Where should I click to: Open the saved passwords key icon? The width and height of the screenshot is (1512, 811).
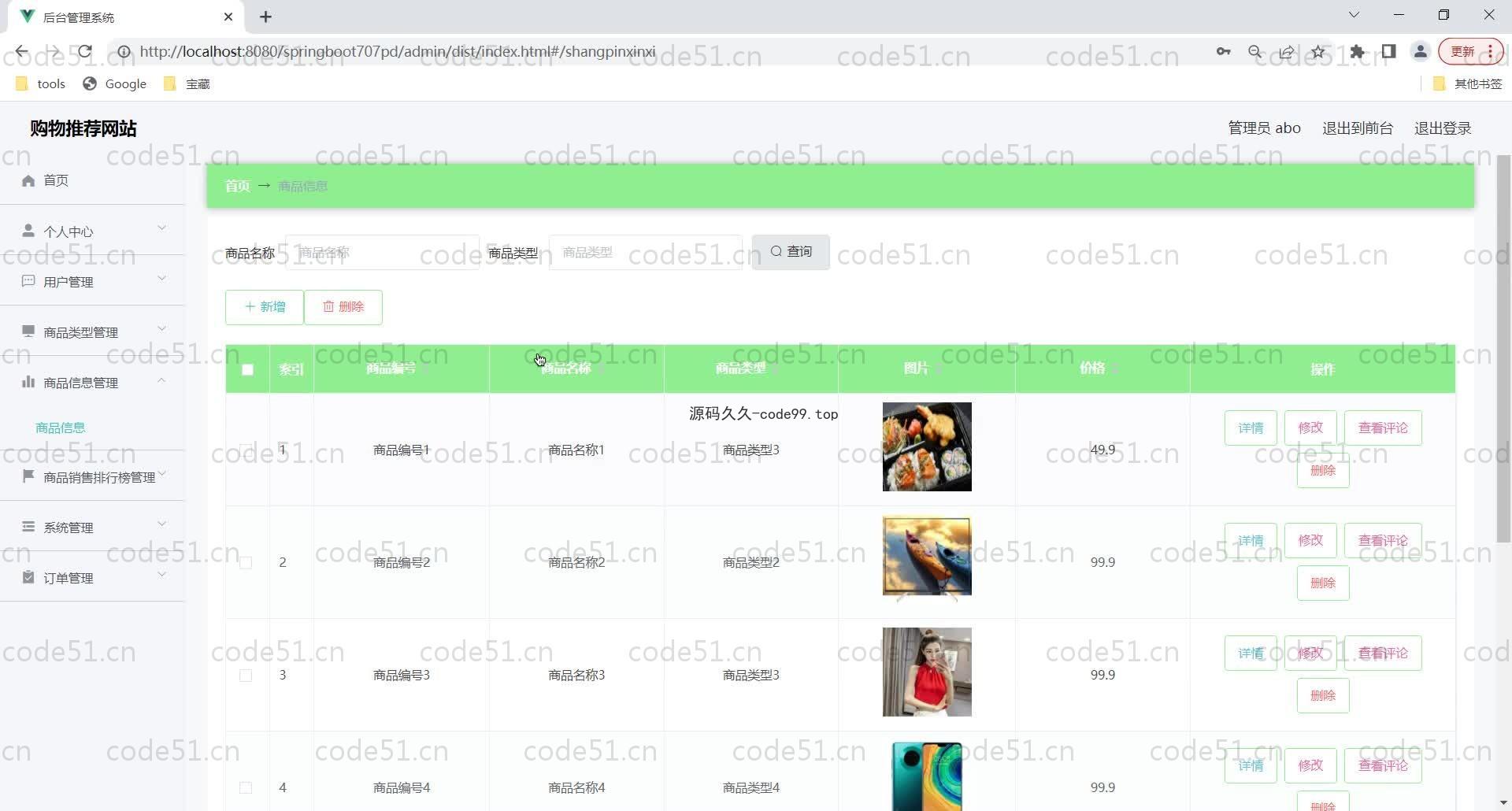pos(1223,52)
